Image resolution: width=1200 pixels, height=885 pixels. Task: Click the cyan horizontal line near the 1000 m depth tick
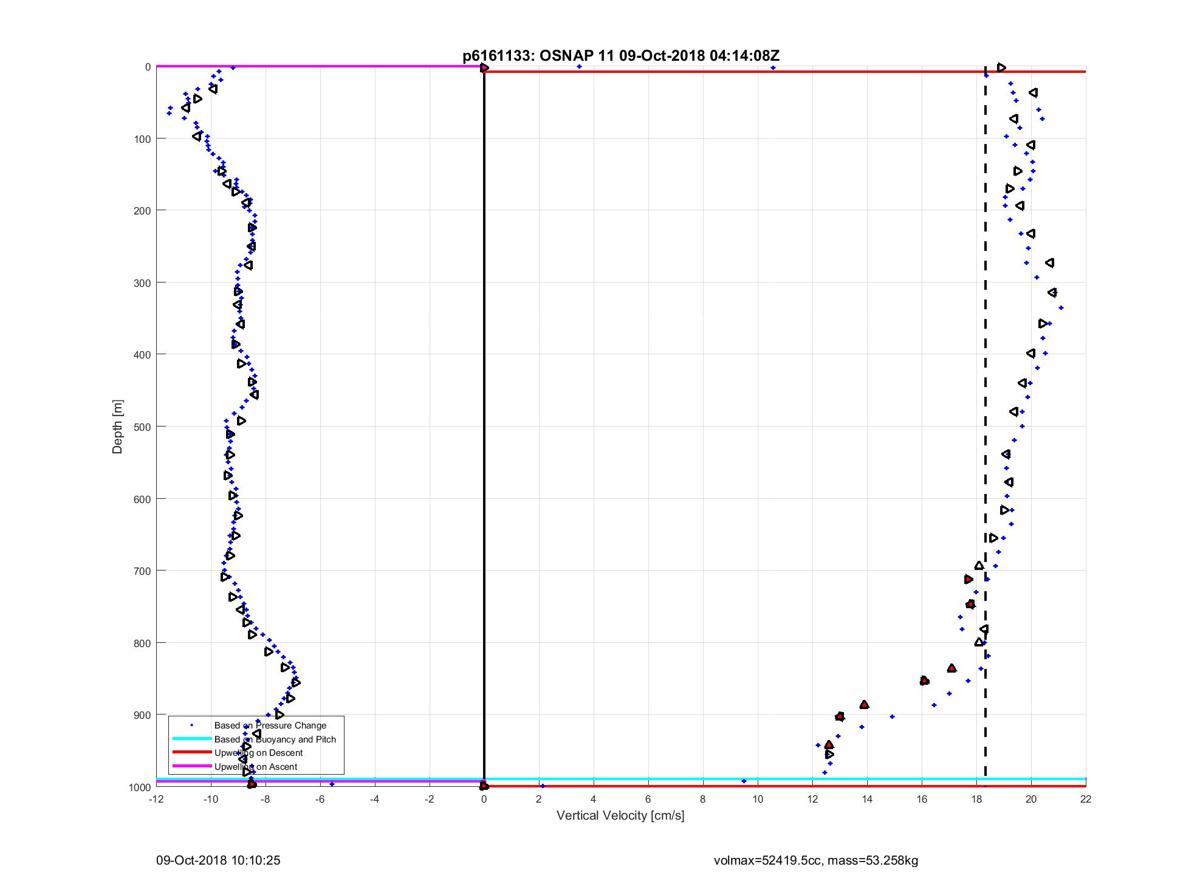coord(621,779)
